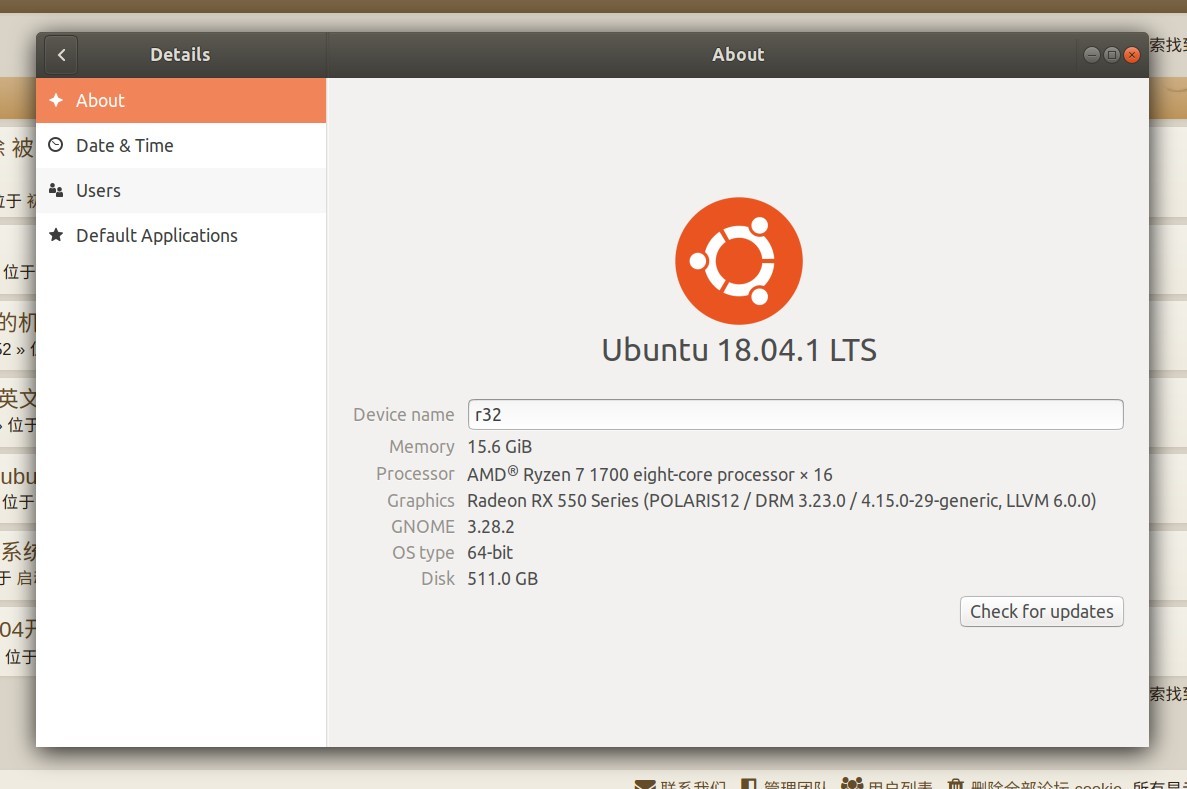The image size is (1187, 789).
Task: Minimize the About window
Action: coord(1092,55)
